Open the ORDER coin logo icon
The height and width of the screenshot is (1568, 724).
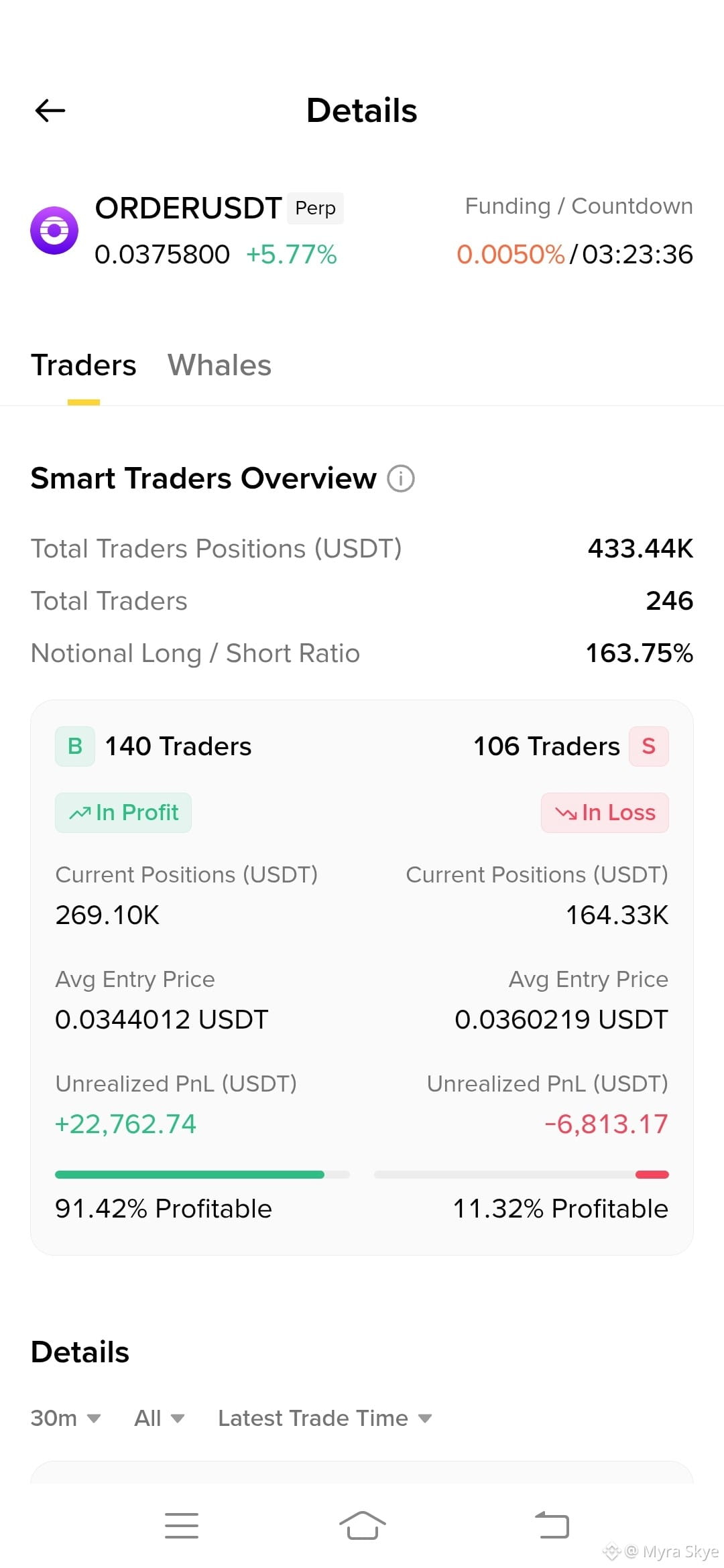54,231
